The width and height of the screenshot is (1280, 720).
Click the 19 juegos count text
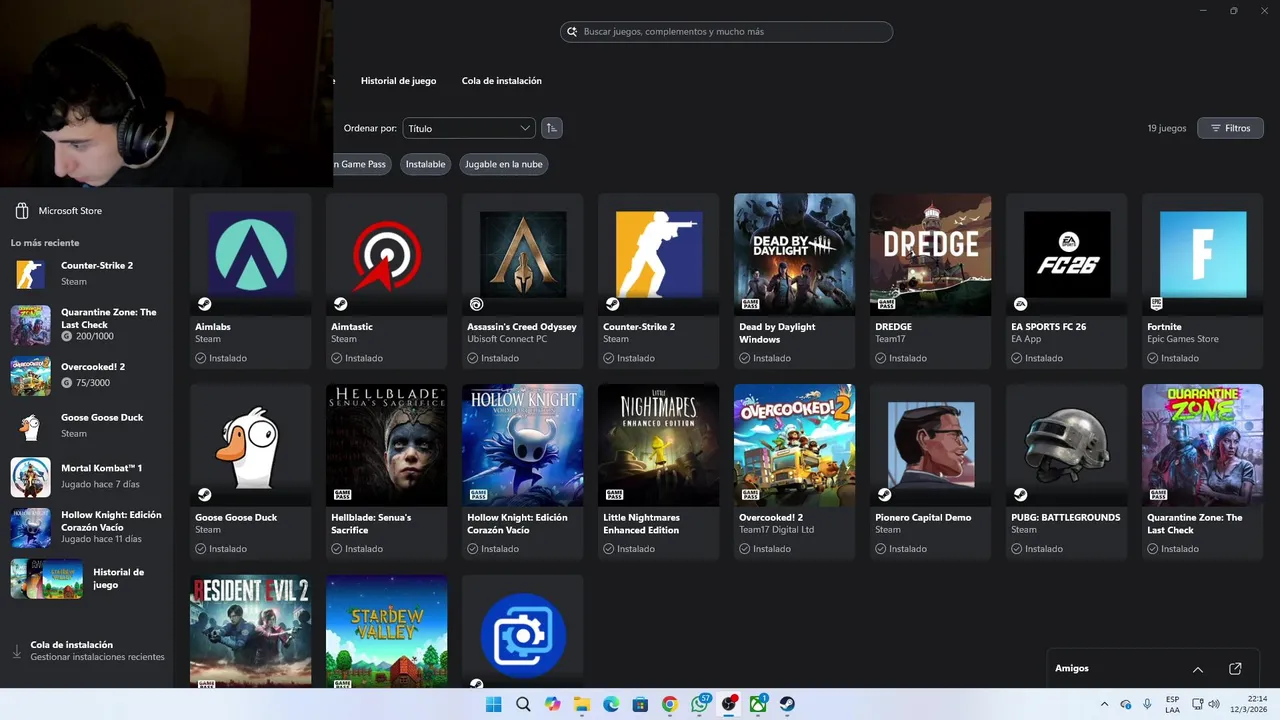tap(1167, 129)
